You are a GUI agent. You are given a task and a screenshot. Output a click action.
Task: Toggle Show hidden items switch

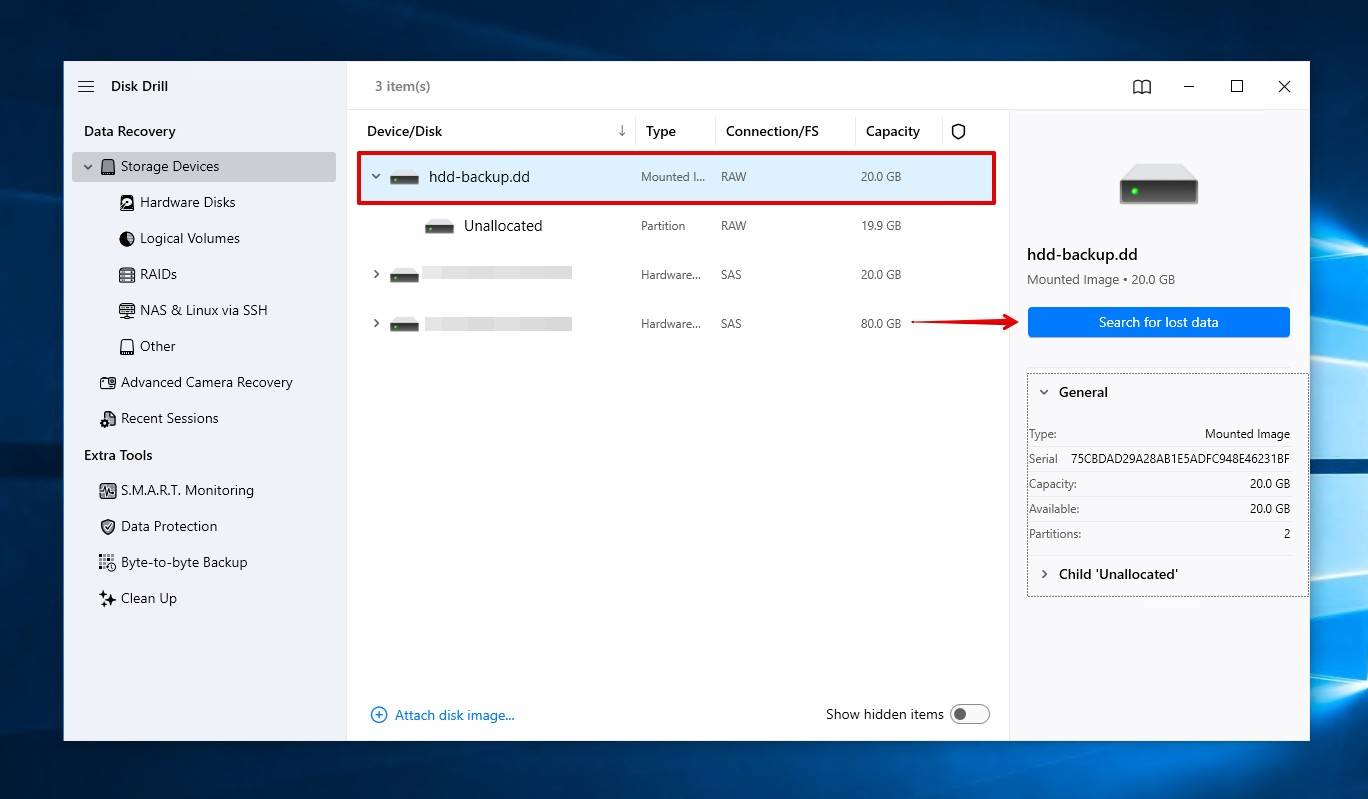pyautogui.click(x=969, y=714)
